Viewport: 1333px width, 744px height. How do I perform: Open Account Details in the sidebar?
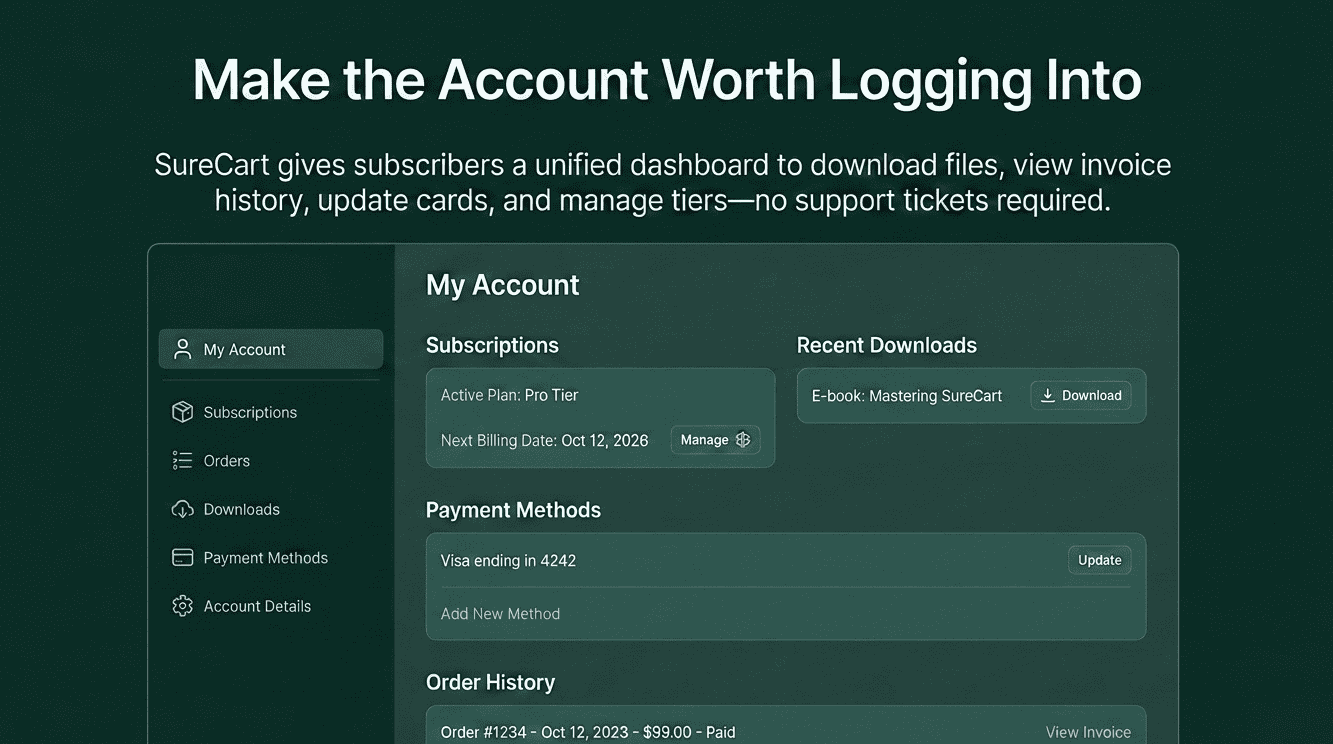tap(242, 606)
